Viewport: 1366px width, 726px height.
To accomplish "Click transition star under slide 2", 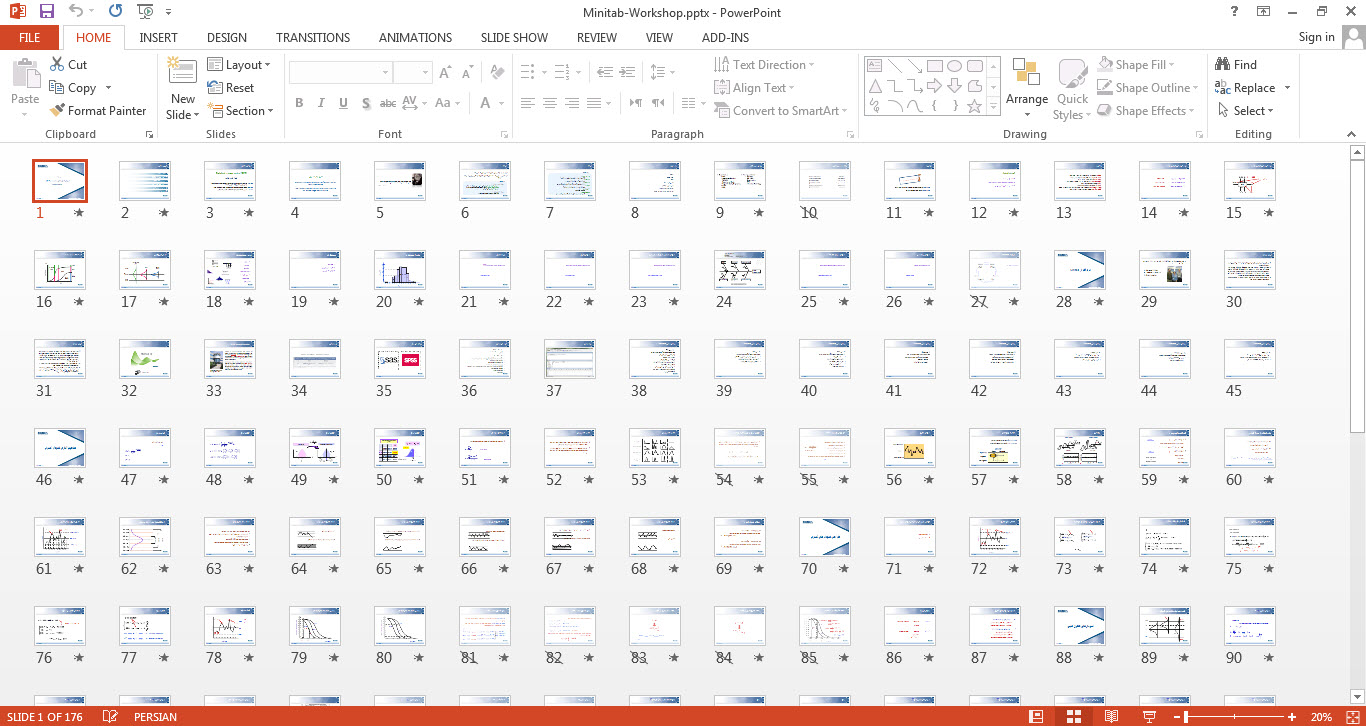I will pyautogui.click(x=163, y=213).
